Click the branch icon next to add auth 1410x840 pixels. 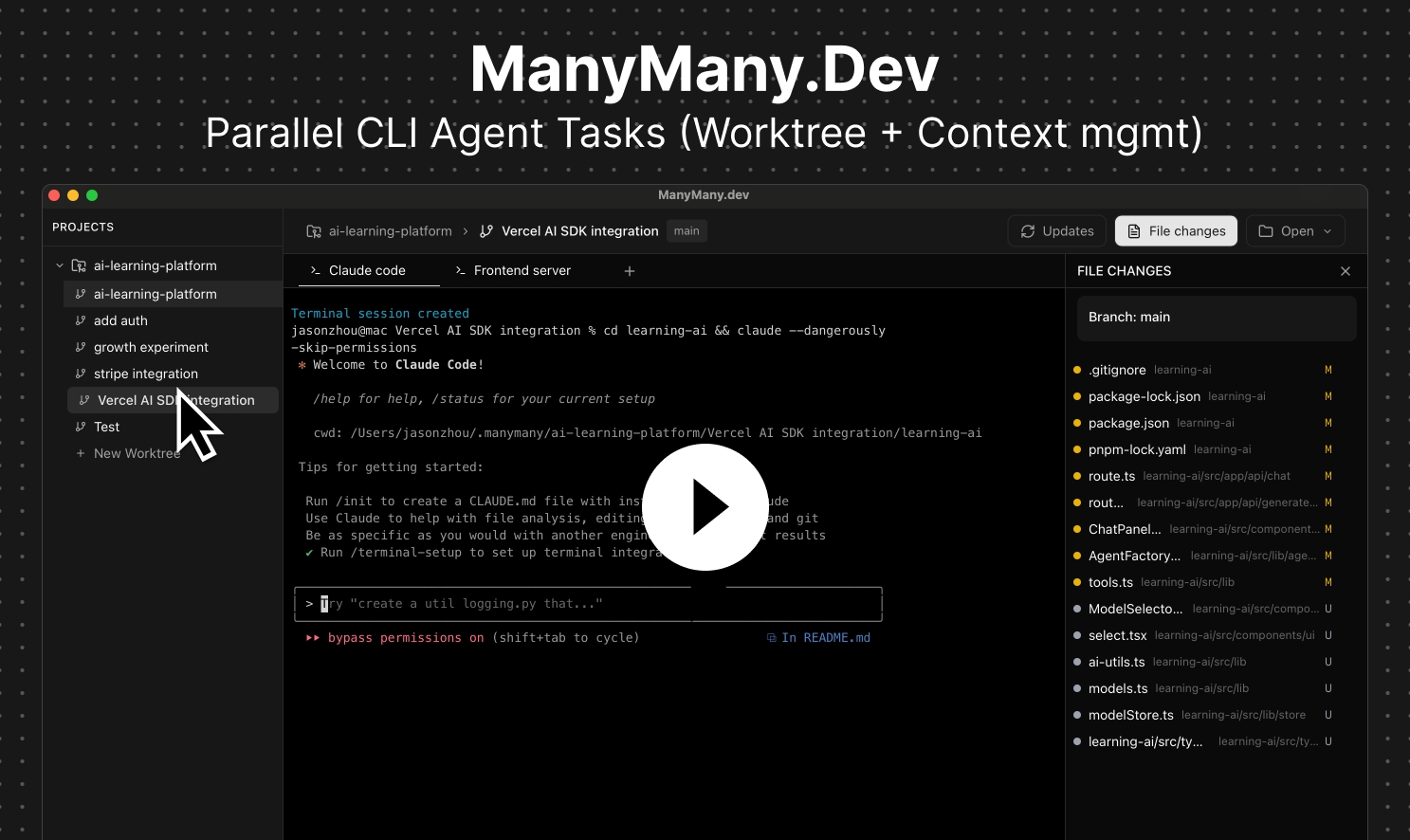tap(81, 320)
